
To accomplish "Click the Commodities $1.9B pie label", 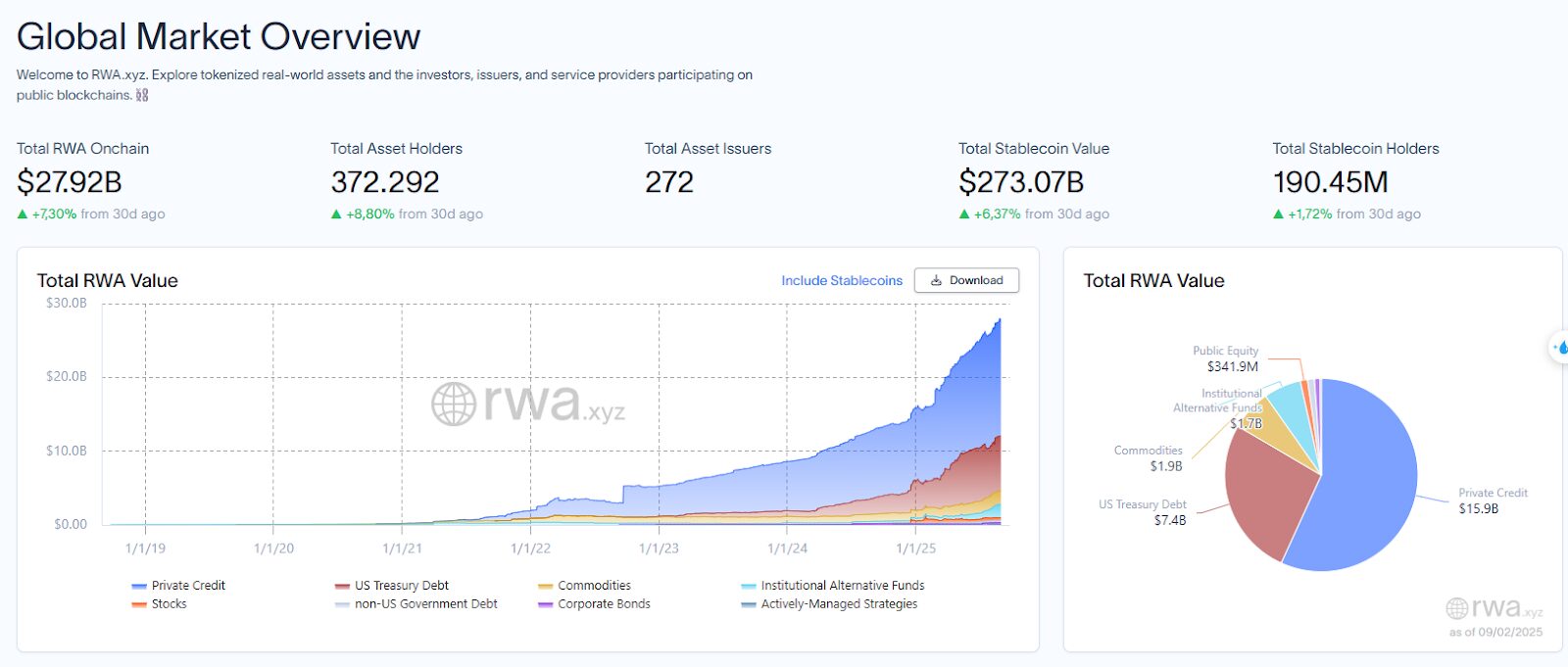I will point(1149,458).
